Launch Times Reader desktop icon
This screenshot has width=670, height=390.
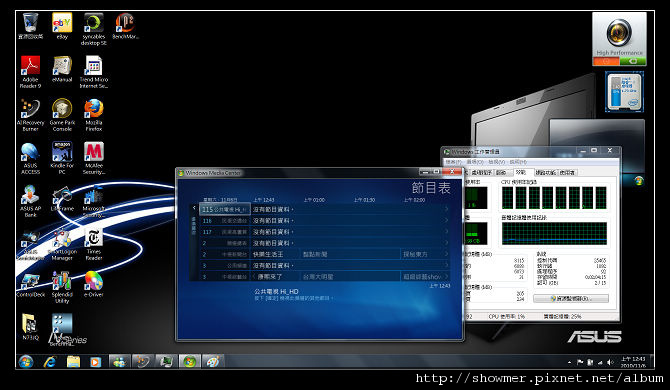(x=94, y=244)
